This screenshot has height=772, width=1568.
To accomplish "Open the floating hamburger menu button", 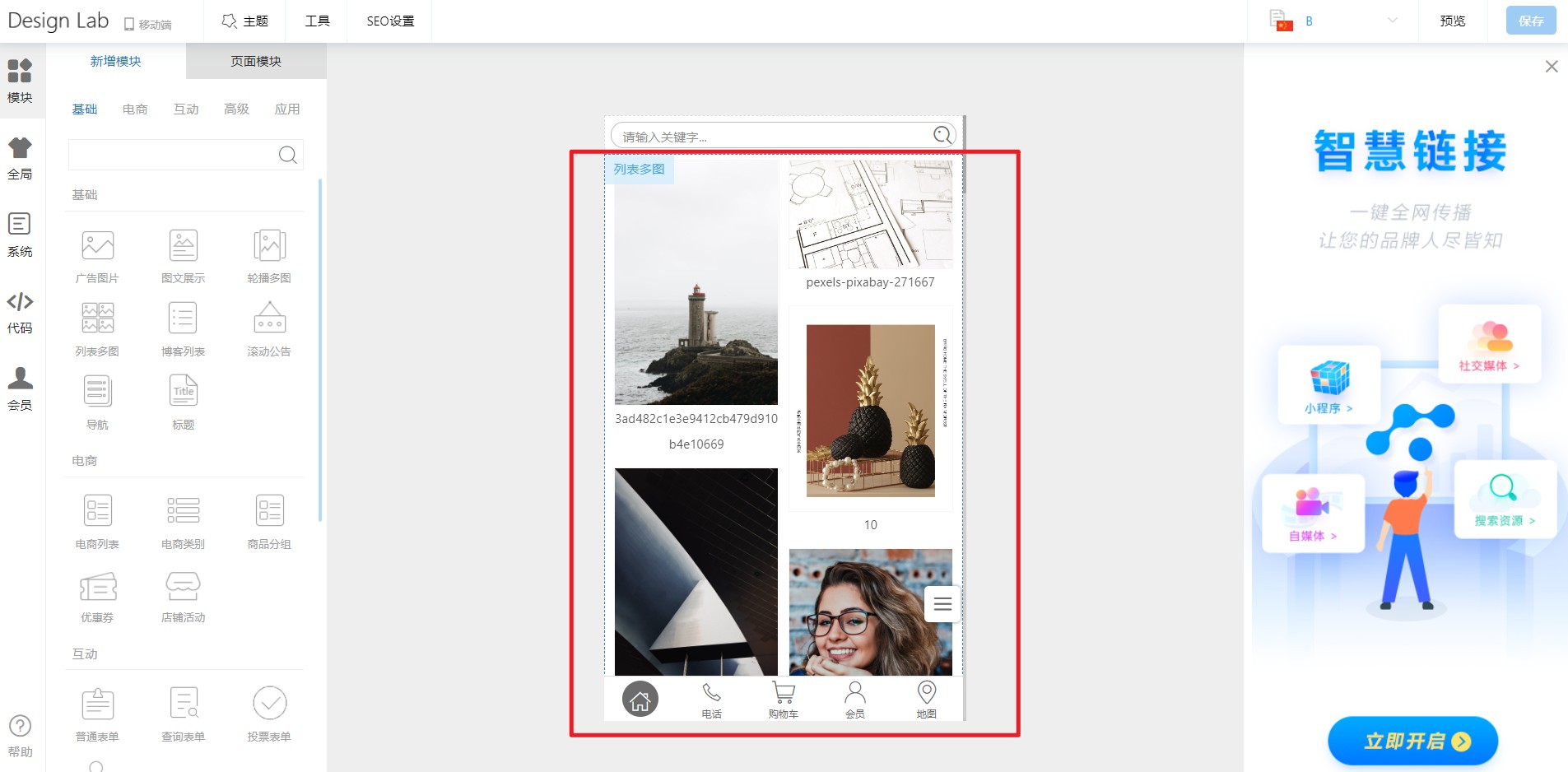I will [942, 604].
